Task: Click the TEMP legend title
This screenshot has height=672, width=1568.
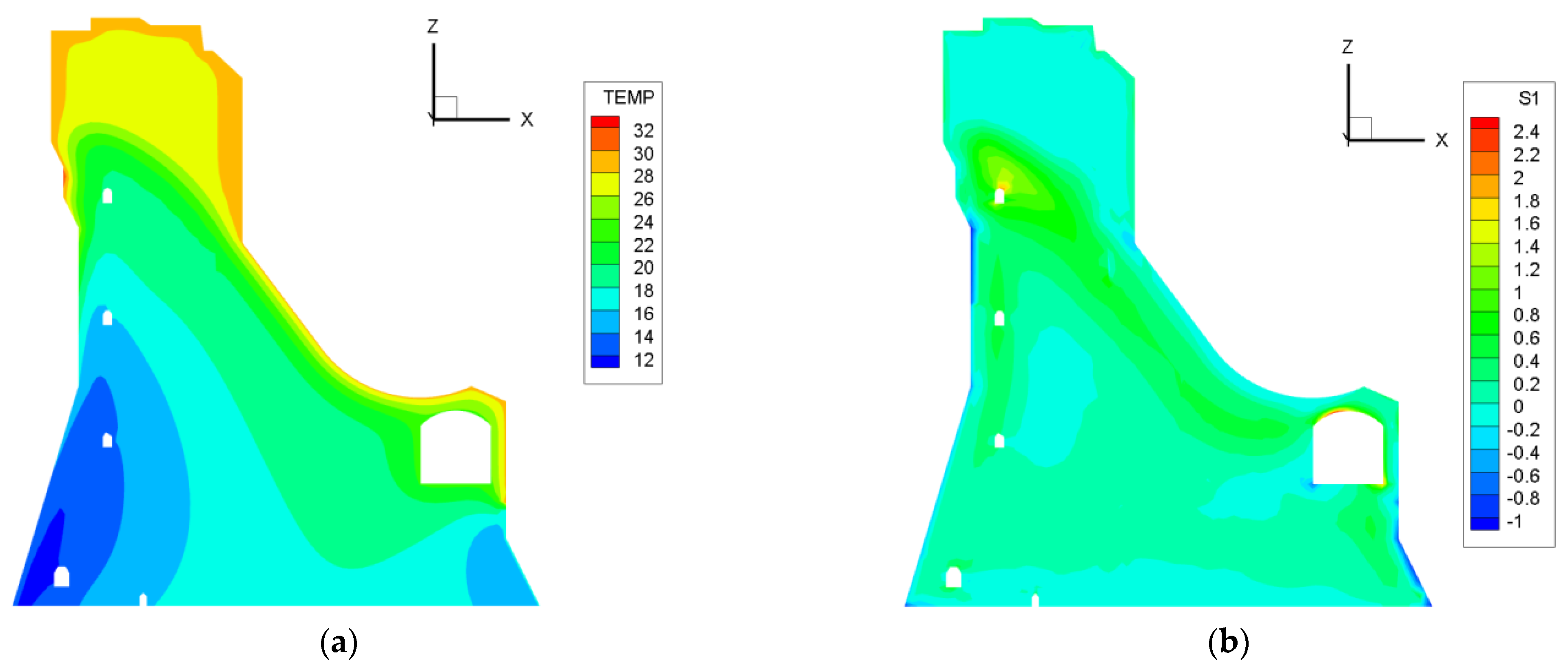Action: click(628, 98)
